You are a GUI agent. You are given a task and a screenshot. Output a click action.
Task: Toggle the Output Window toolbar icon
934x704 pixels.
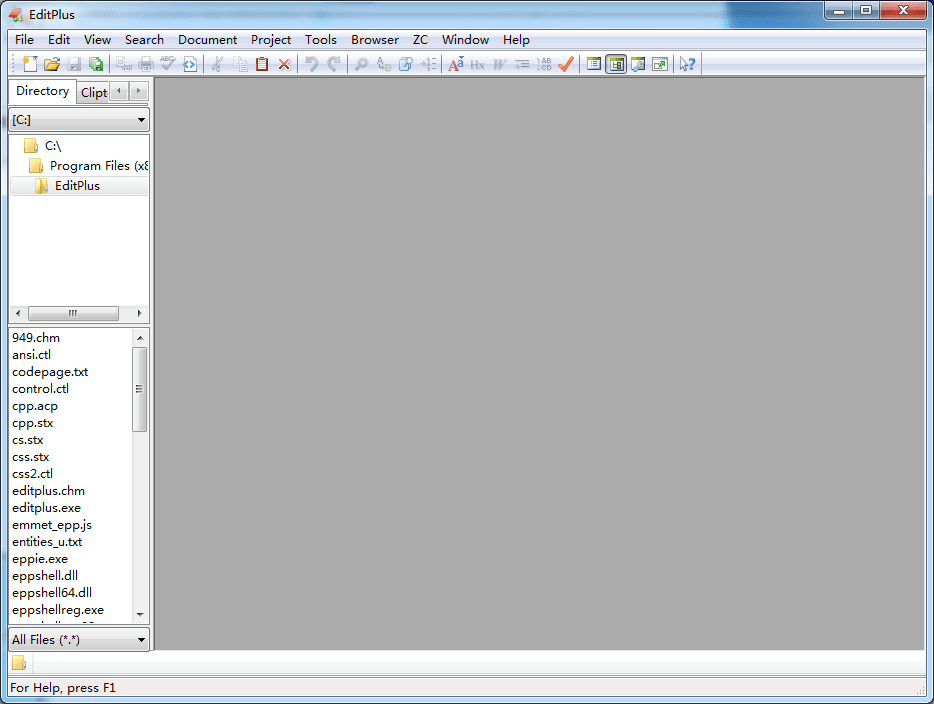(638, 64)
